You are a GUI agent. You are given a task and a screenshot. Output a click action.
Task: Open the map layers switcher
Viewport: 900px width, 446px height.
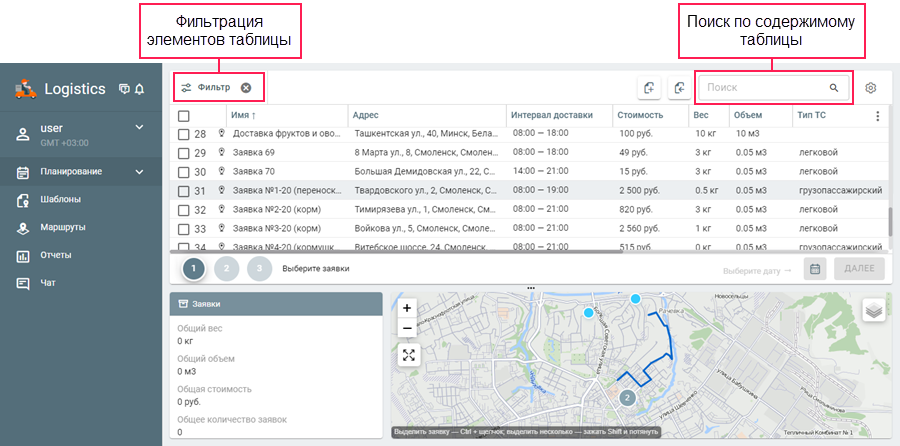coord(873,310)
